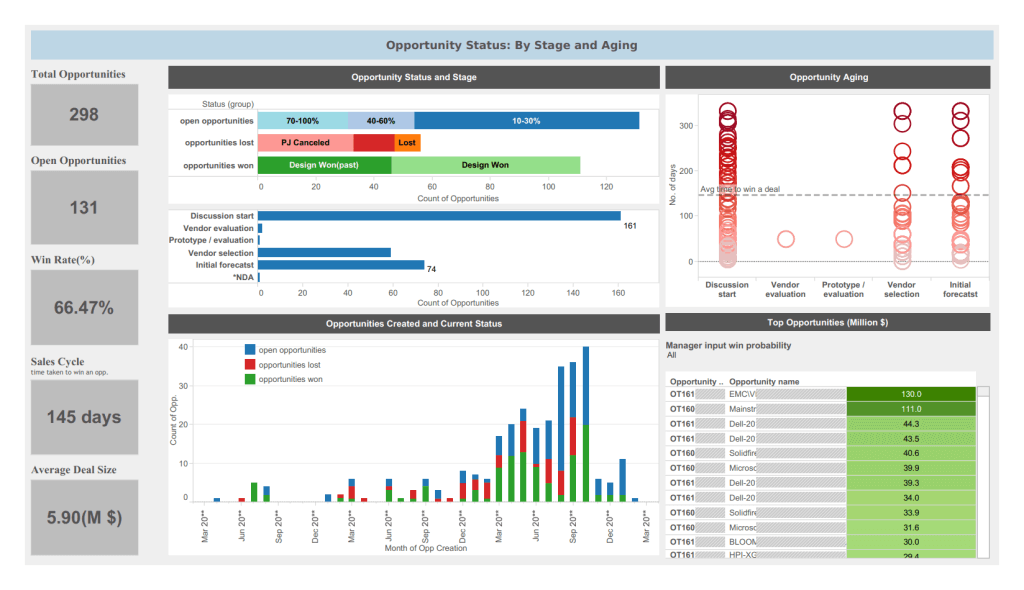Click the Top Opportunities table scrollbar
The image size is (1024, 590).
coord(983,472)
